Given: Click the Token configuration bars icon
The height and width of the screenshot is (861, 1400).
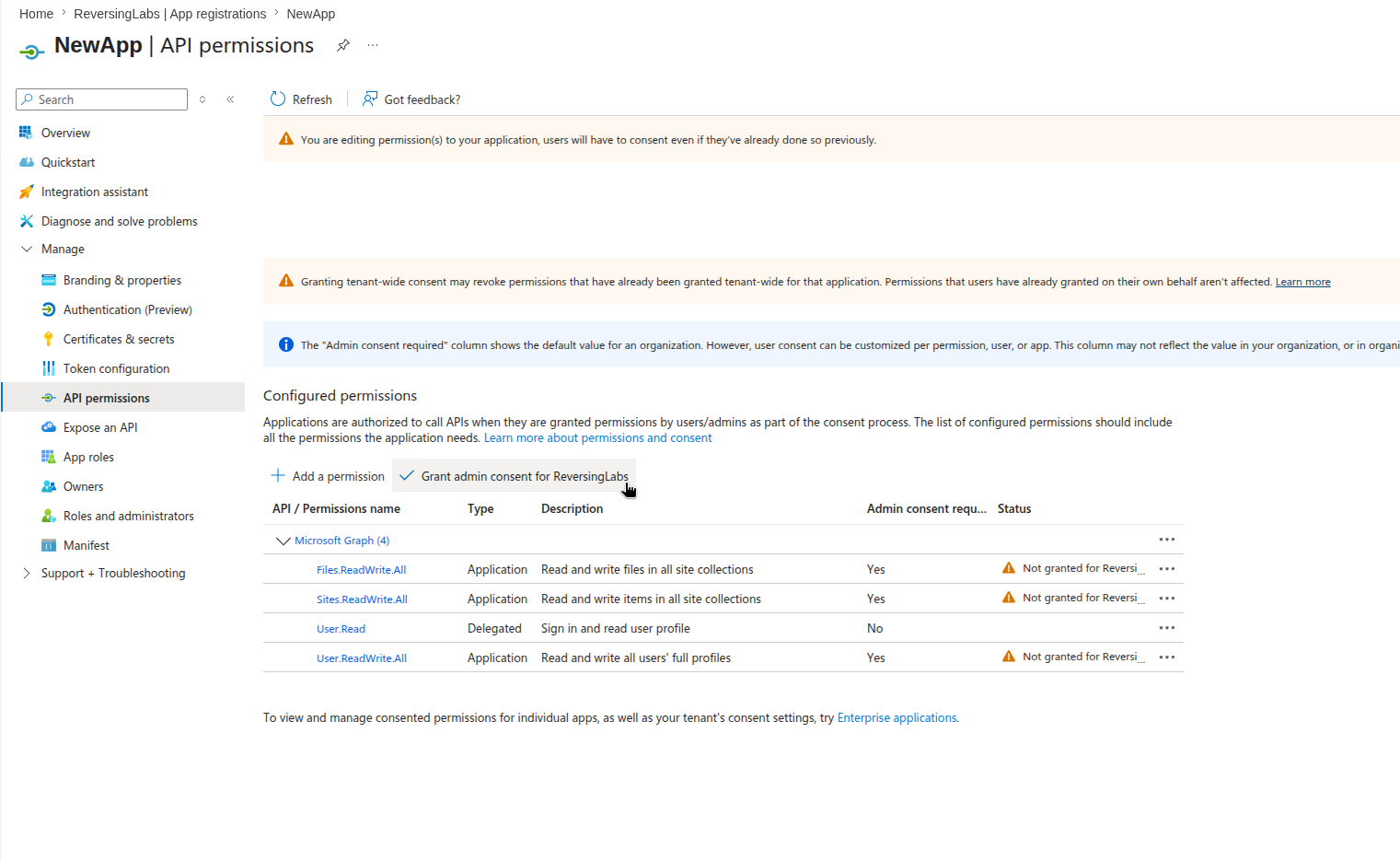Looking at the screenshot, I should [49, 368].
